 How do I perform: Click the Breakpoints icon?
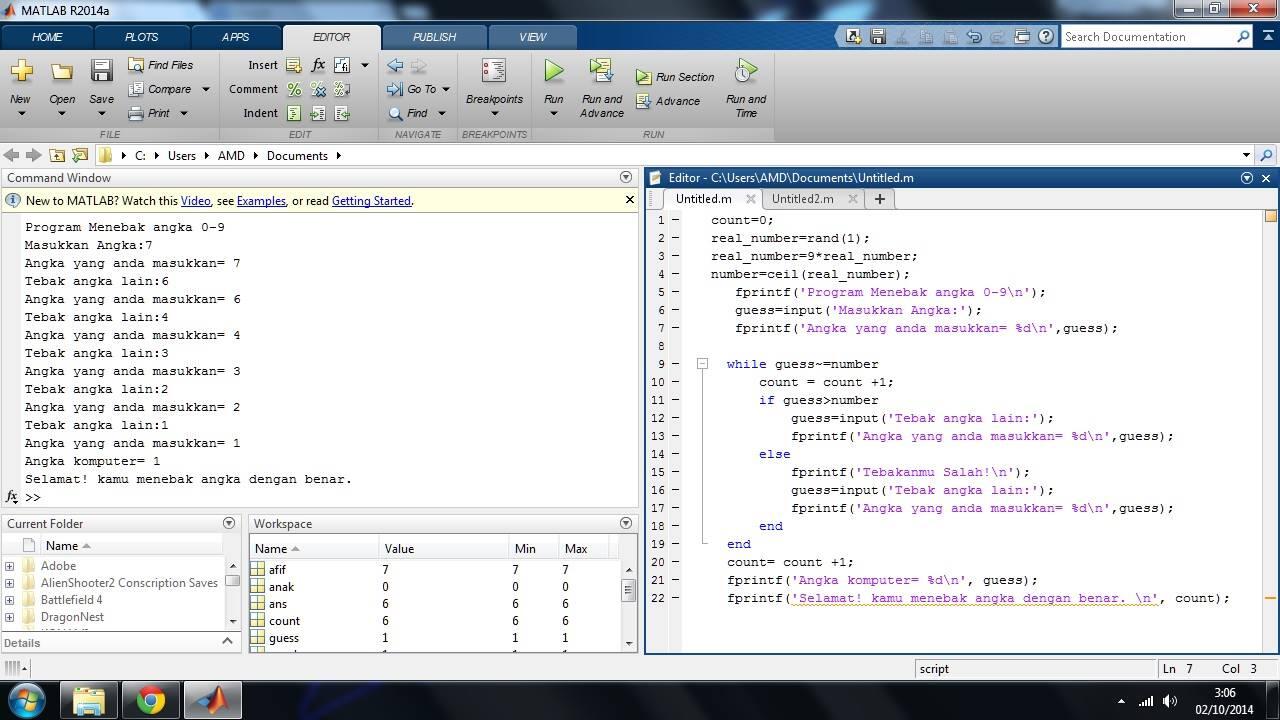coord(494,70)
